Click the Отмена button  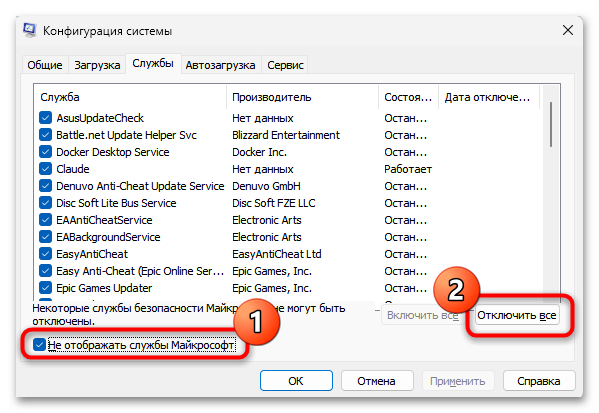coord(377,381)
